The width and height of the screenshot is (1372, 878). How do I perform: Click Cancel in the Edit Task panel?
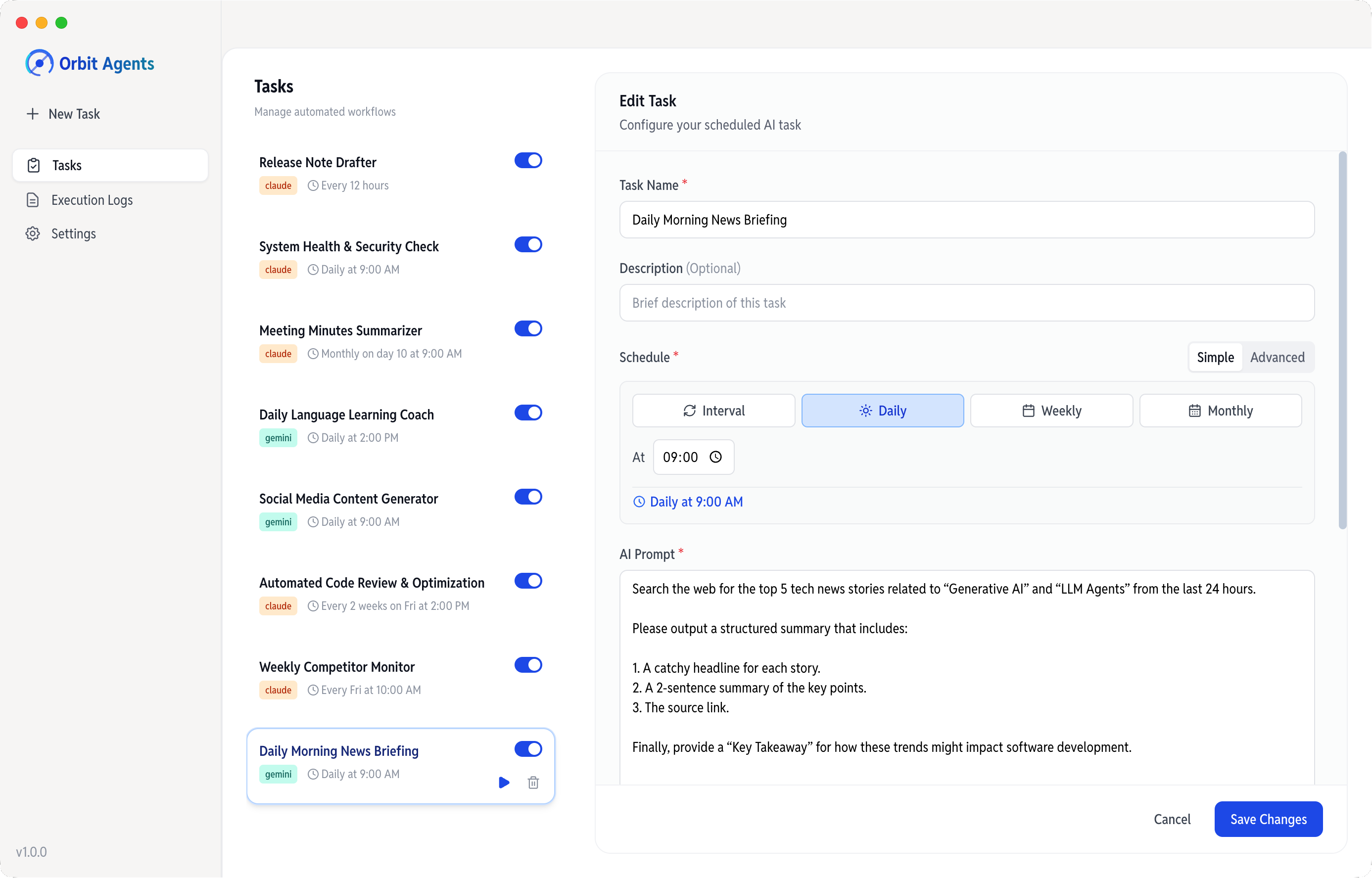coord(1172,819)
